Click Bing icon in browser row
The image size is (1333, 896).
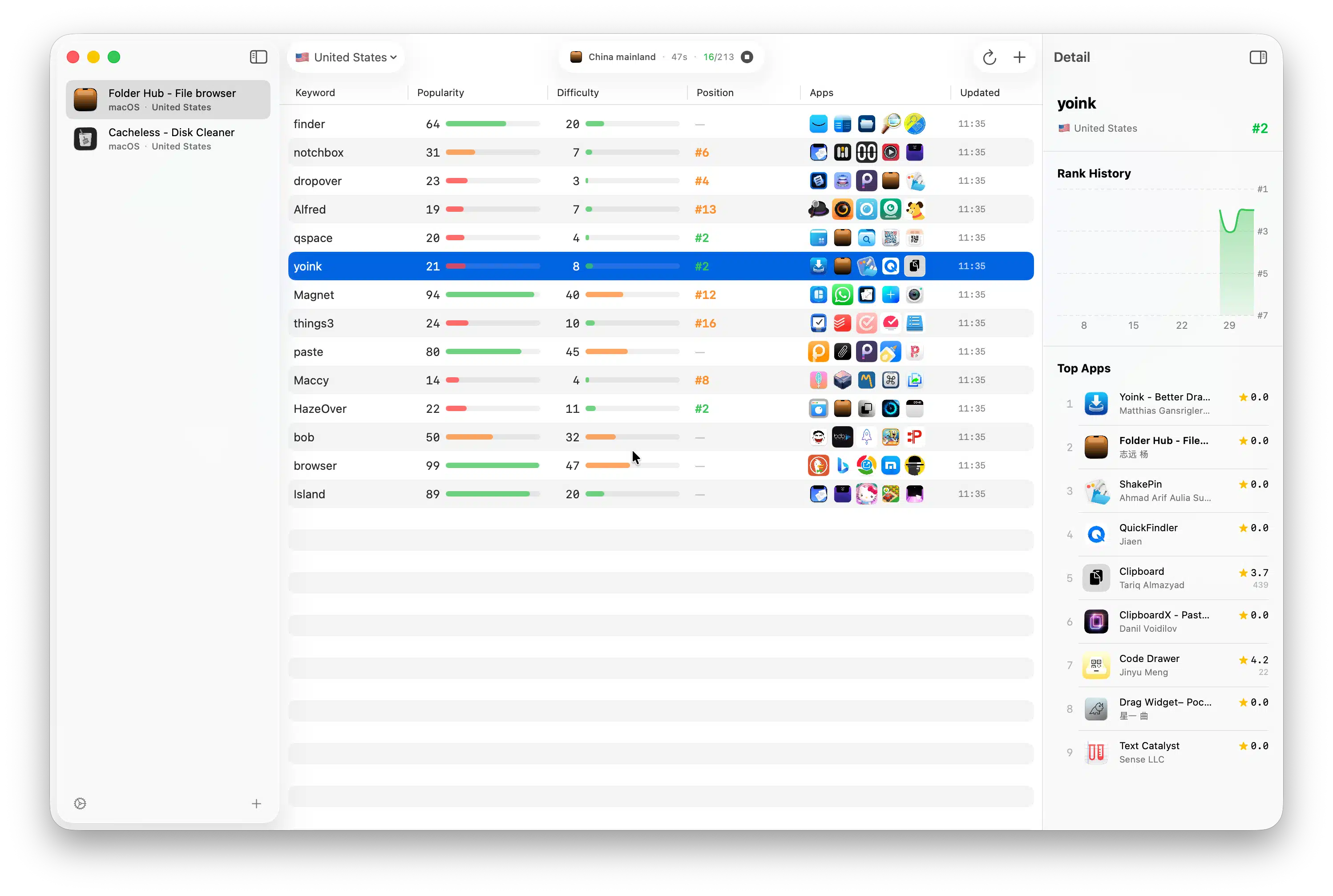842,466
